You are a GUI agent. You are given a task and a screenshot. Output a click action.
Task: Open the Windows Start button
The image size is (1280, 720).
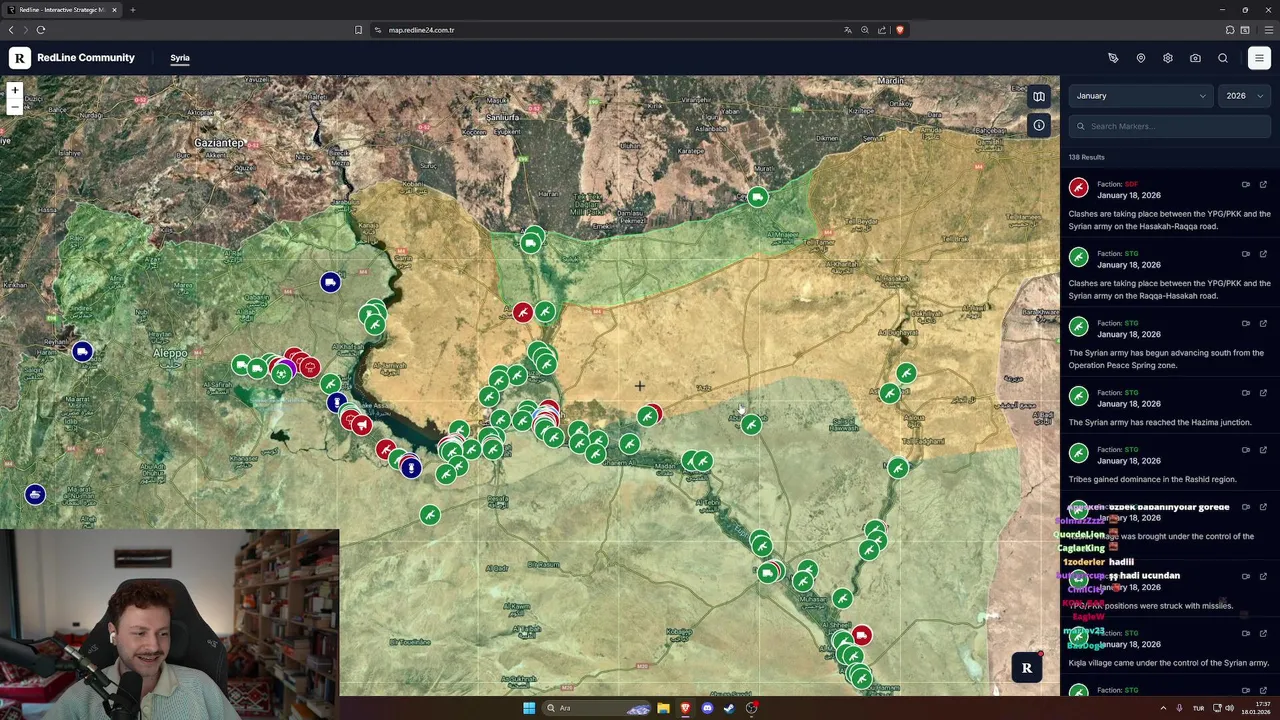529,708
